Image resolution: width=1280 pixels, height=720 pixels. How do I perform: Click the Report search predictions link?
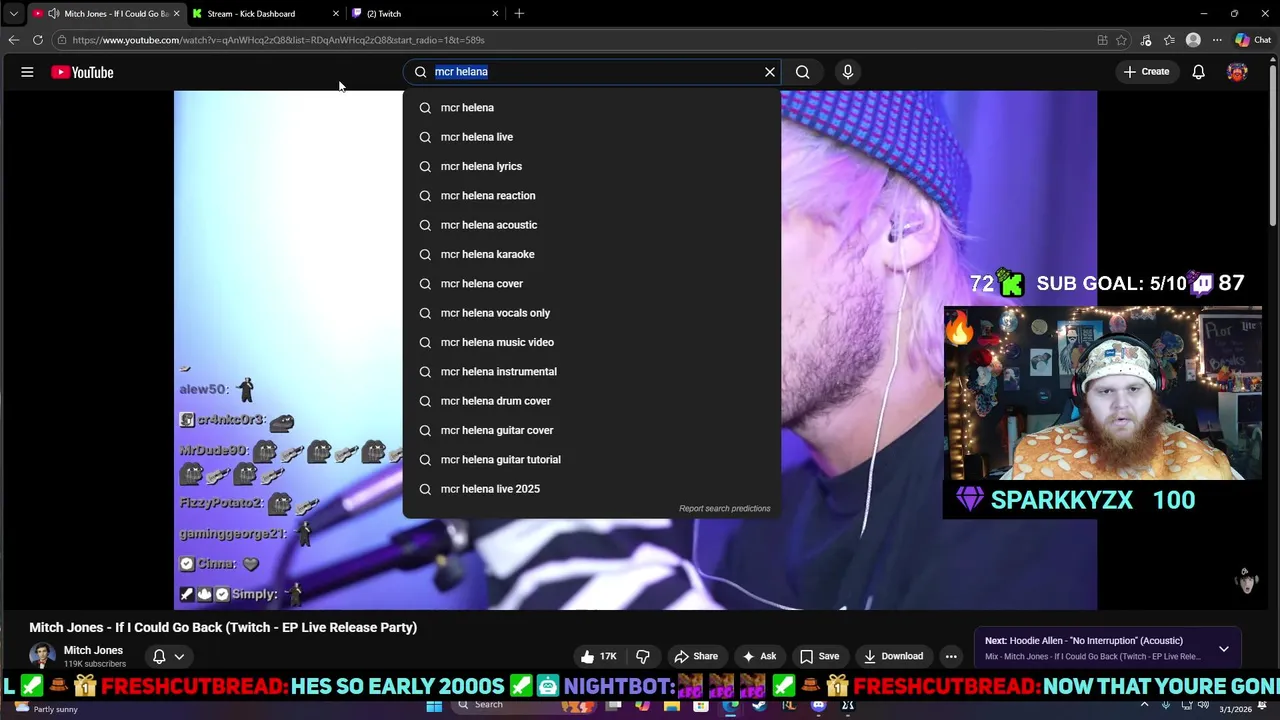click(725, 508)
